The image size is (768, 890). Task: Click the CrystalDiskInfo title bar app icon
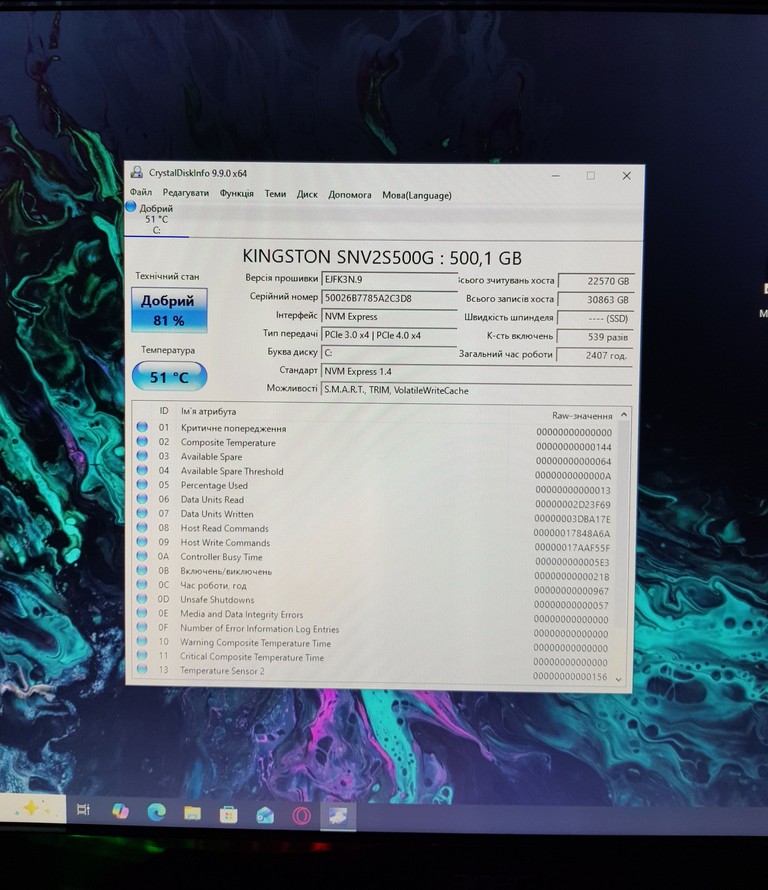(x=137, y=172)
